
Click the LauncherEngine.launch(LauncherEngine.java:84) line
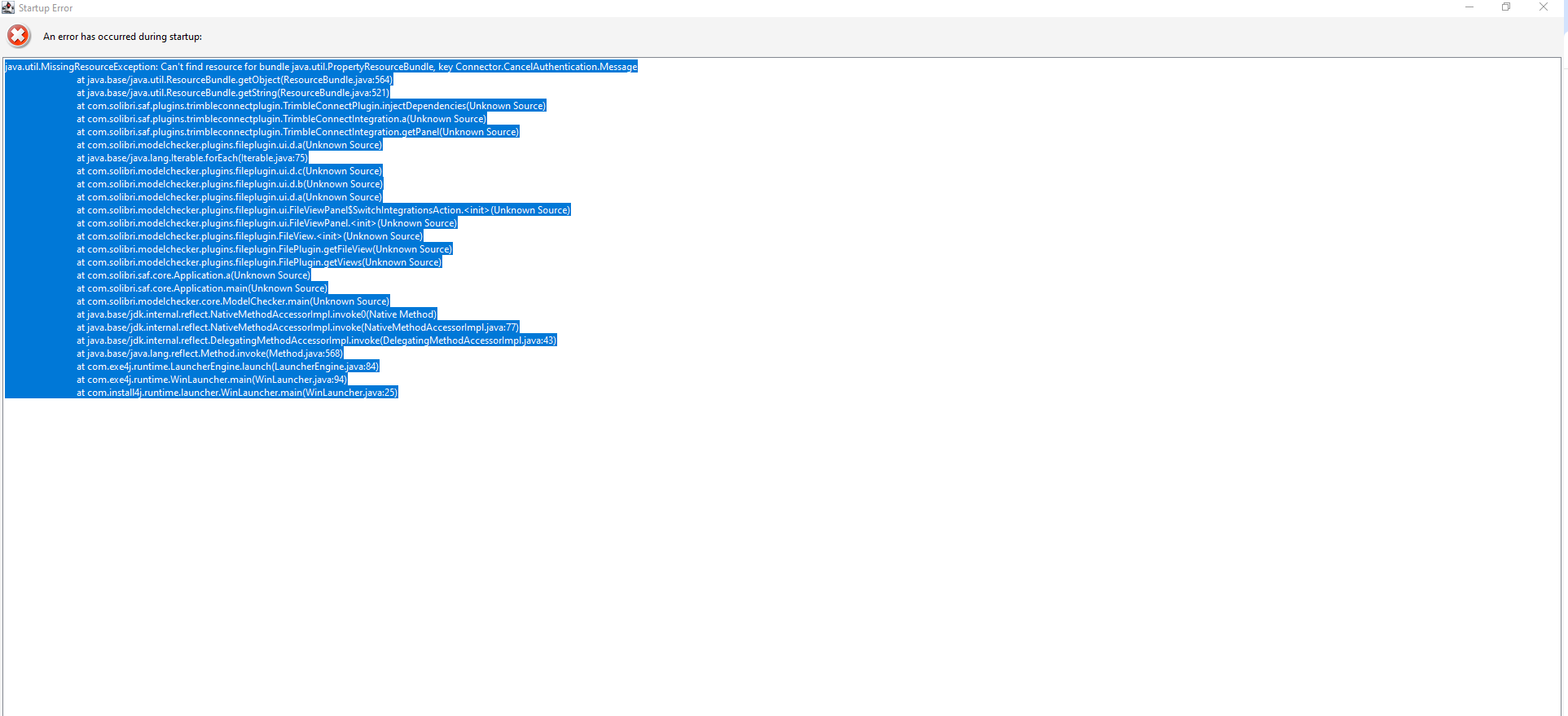coord(228,367)
